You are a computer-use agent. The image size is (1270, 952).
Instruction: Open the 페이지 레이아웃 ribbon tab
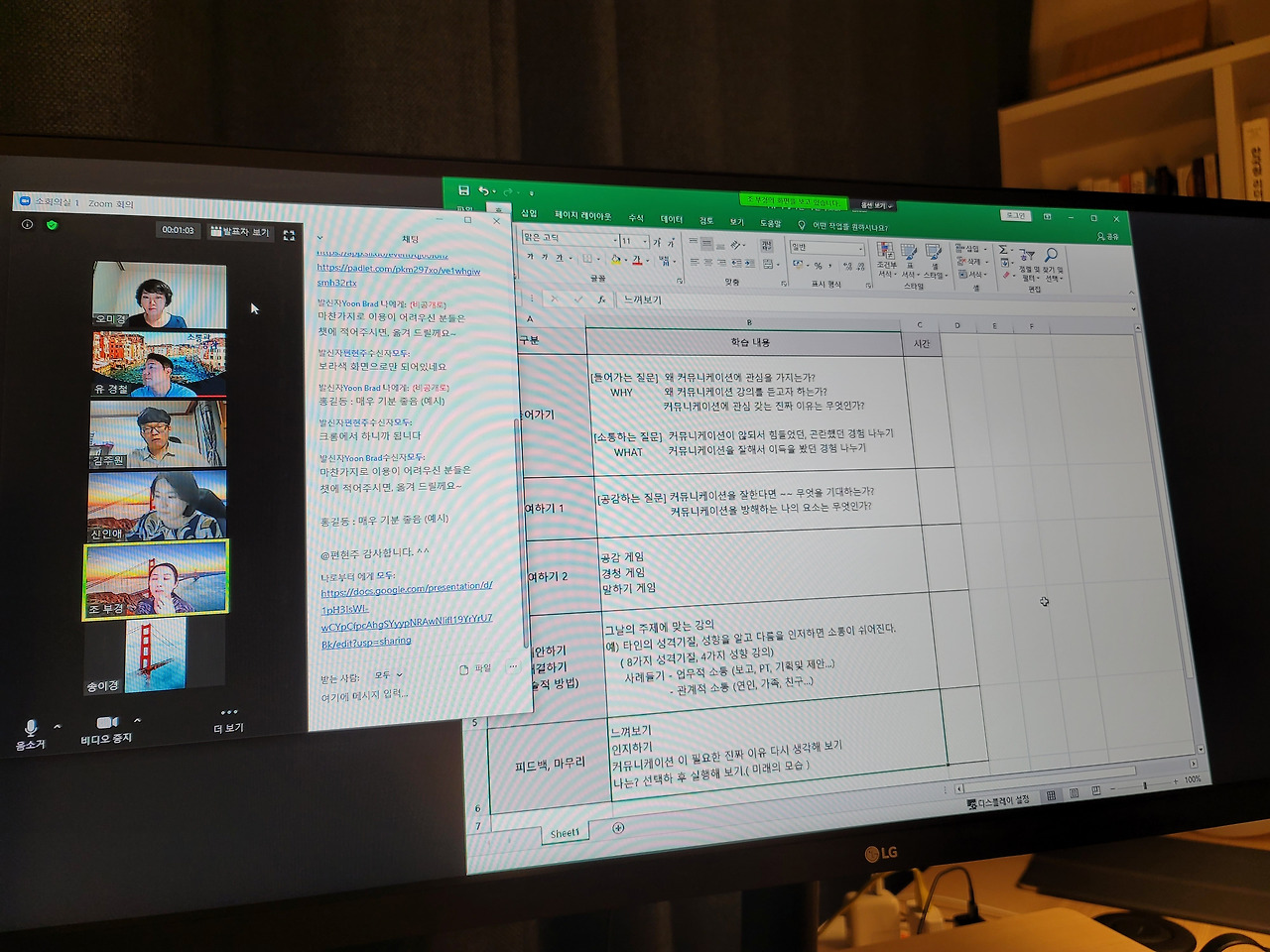(x=582, y=215)
